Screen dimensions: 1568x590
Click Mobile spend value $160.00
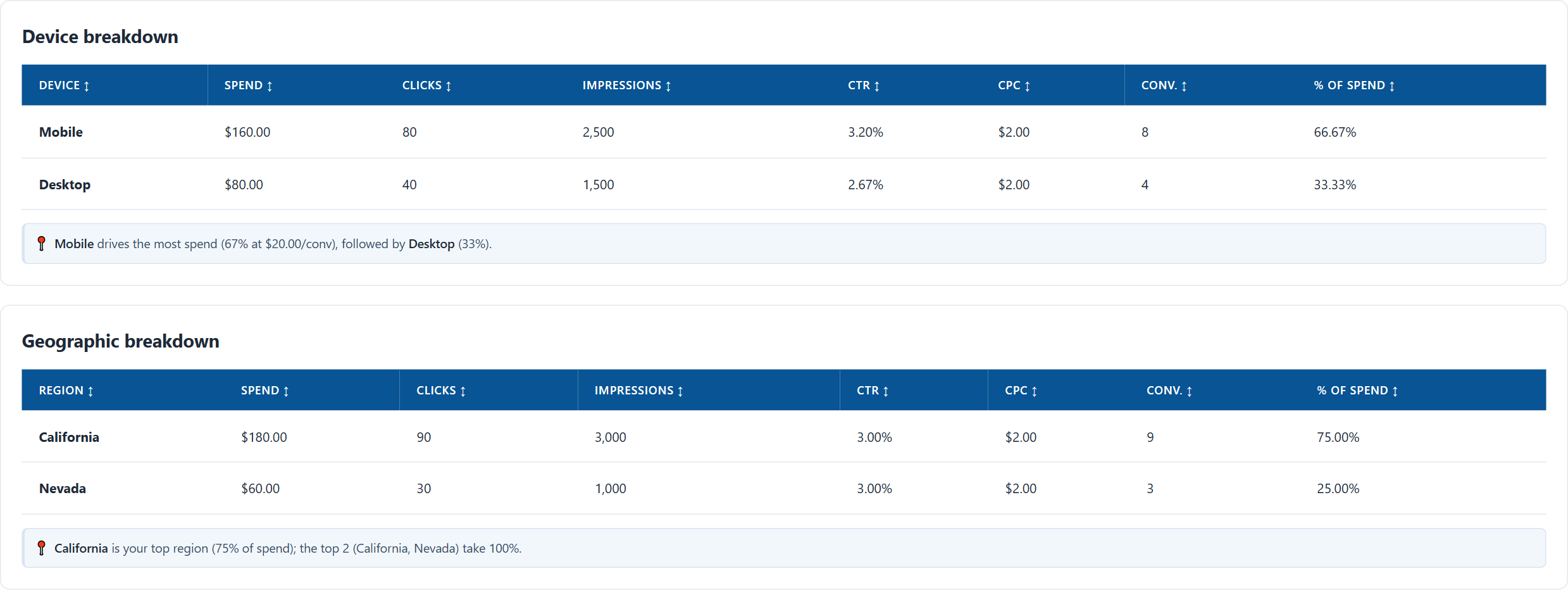pyautogui.click(x=247, y=132)
